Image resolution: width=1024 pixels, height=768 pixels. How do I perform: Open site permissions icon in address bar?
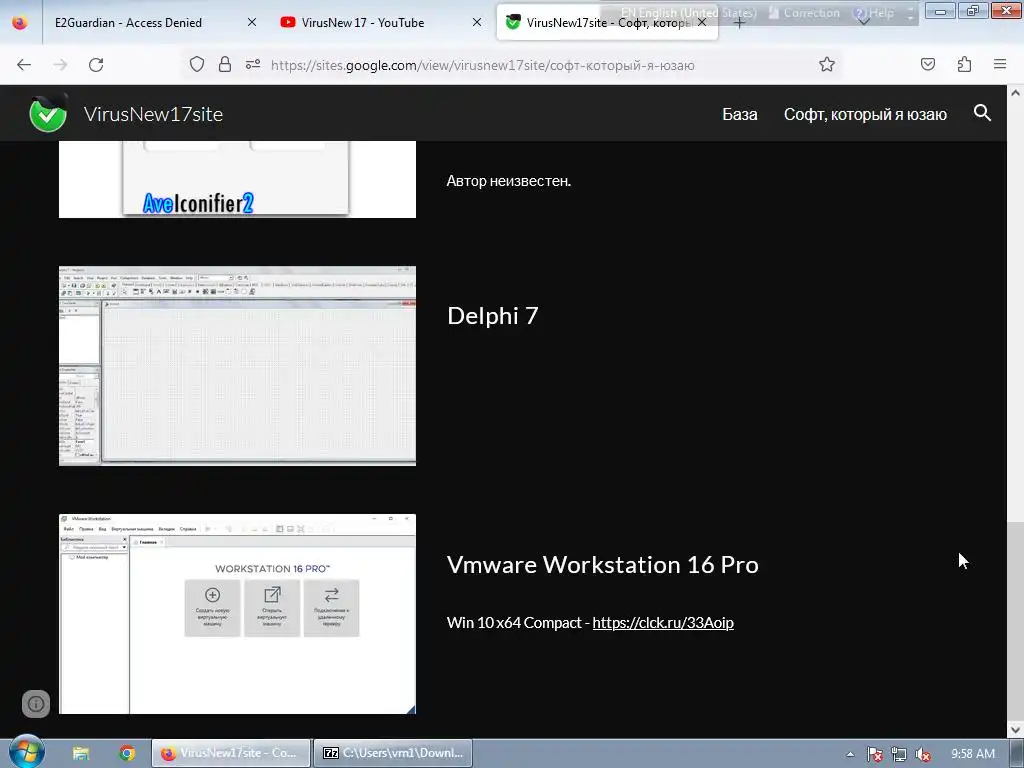point(253,64)
